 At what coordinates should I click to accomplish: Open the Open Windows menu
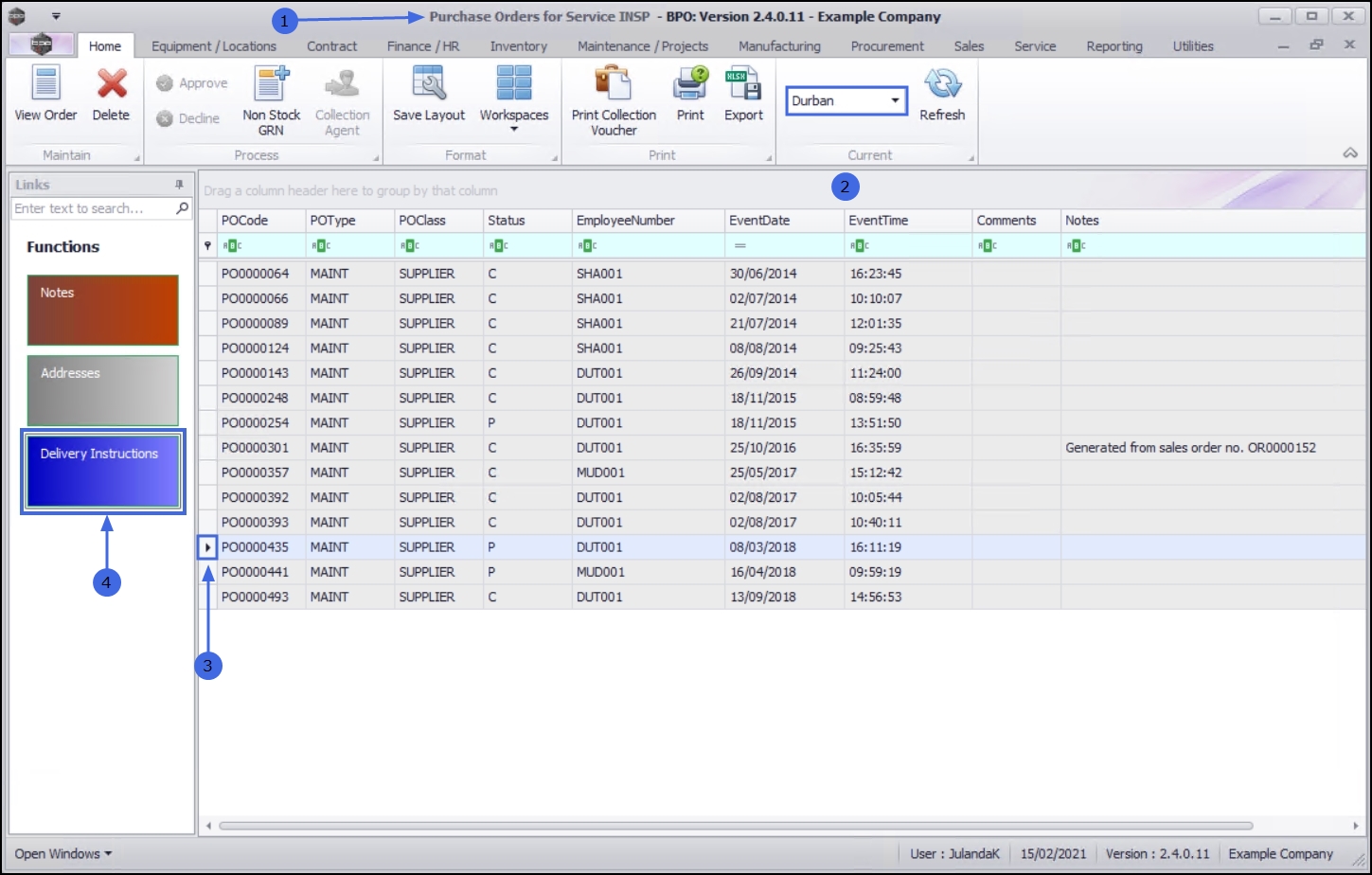click(62, 853)
